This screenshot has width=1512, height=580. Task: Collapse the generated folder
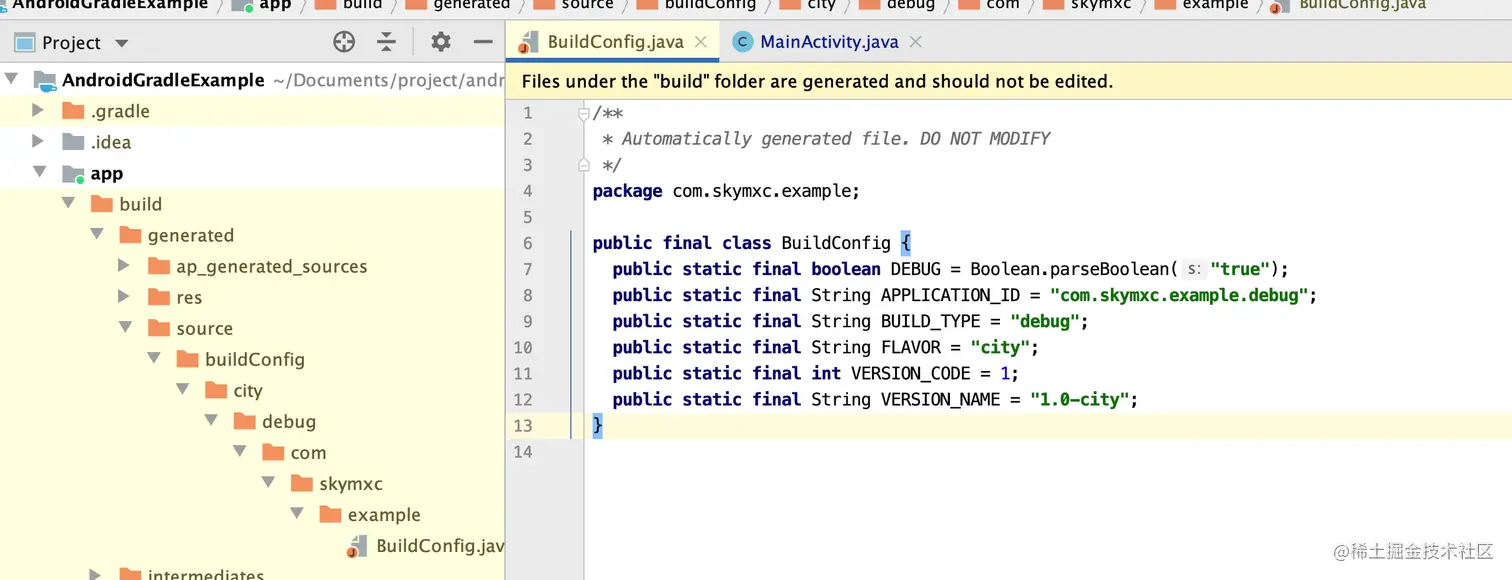pos(96,234)
